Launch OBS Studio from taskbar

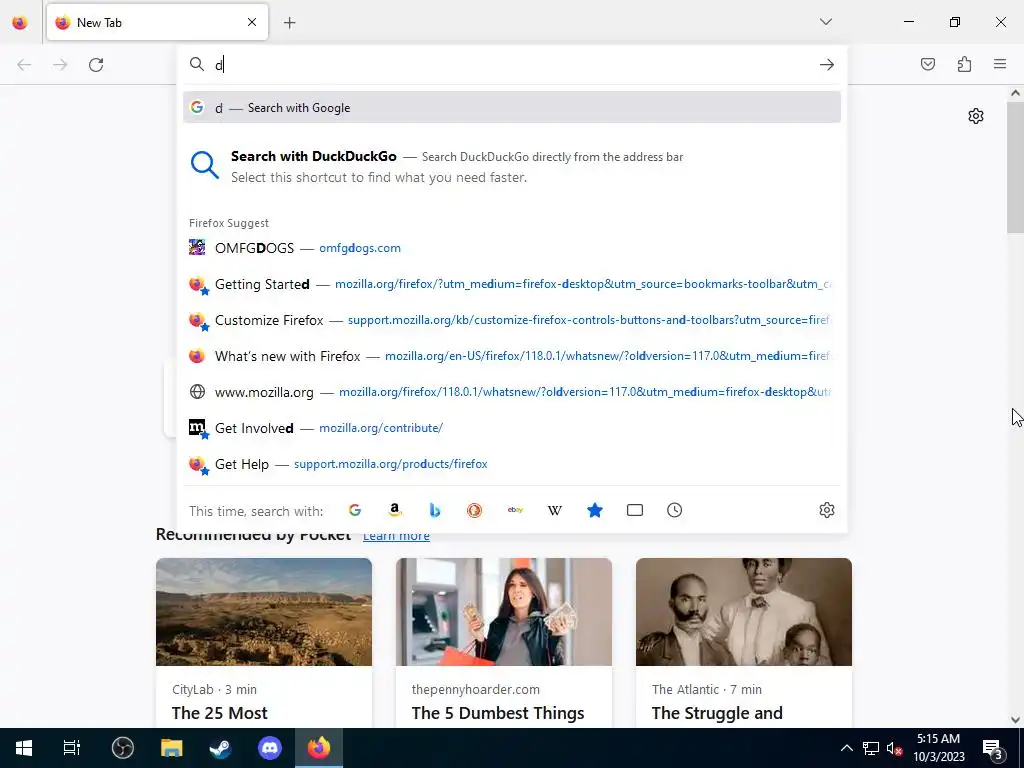[122, 748]
